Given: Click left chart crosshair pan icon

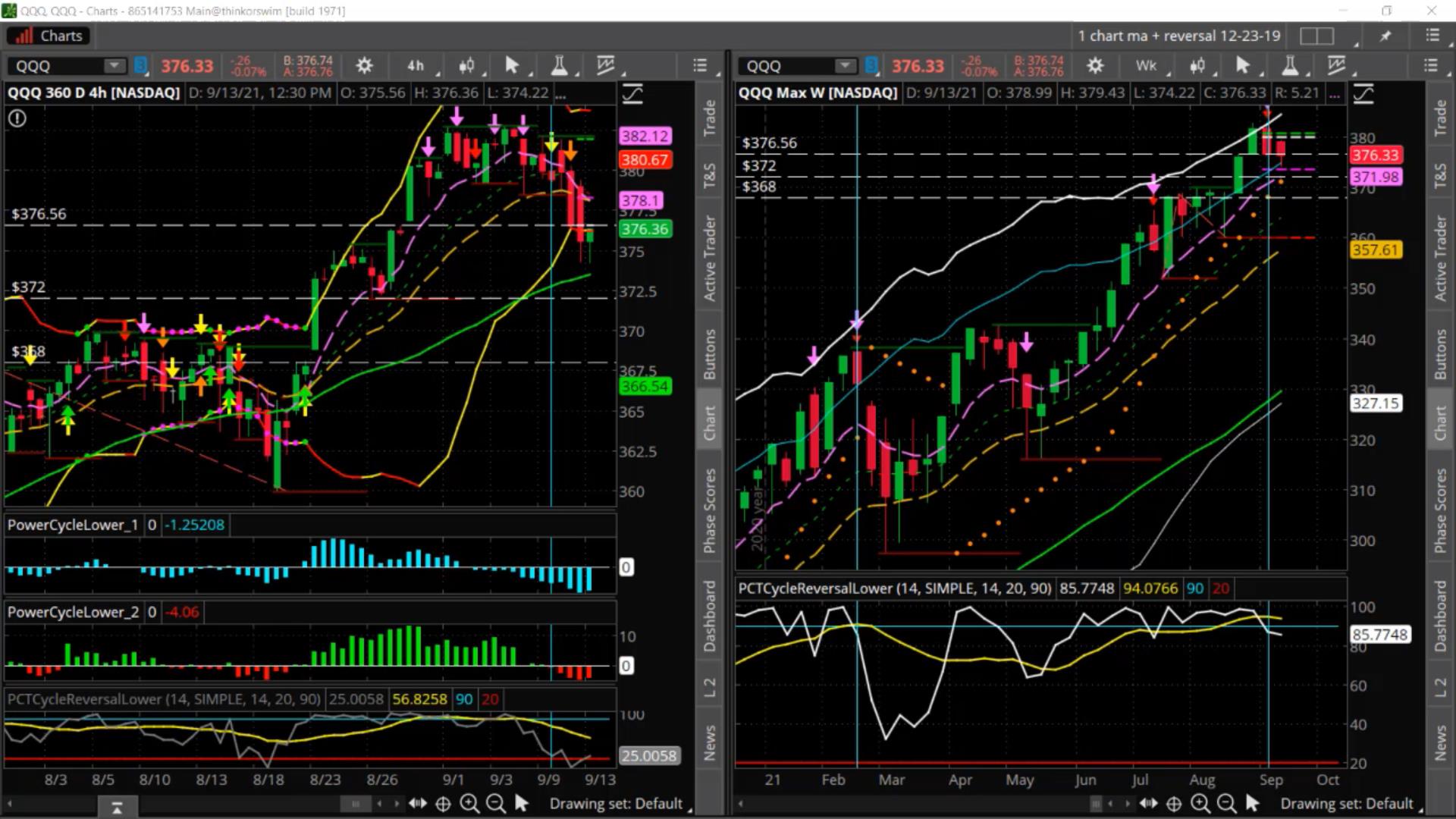Looking at the screenshot, I should coord(443,804).
